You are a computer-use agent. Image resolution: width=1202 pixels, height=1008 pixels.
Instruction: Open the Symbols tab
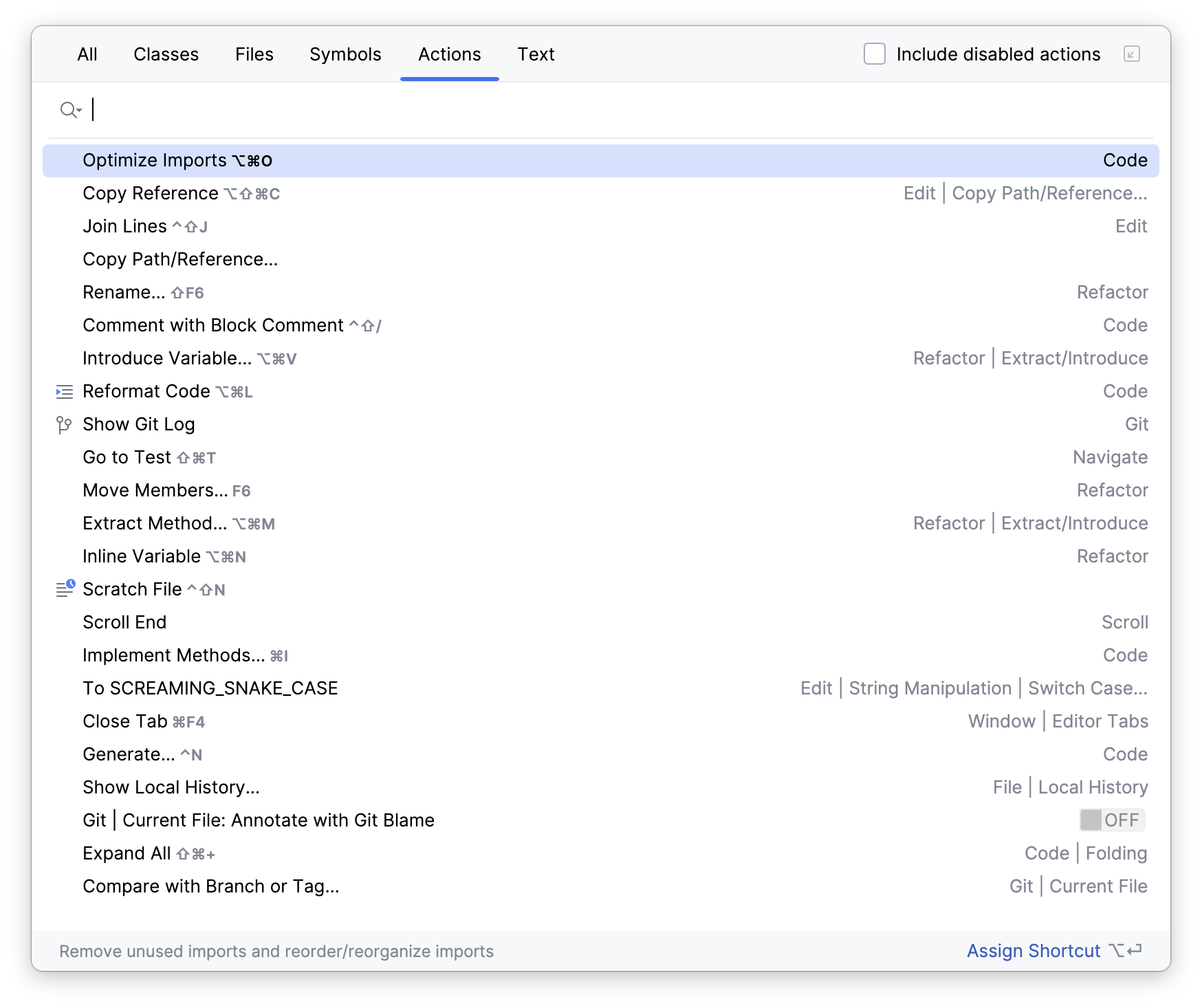pos(345,54)
